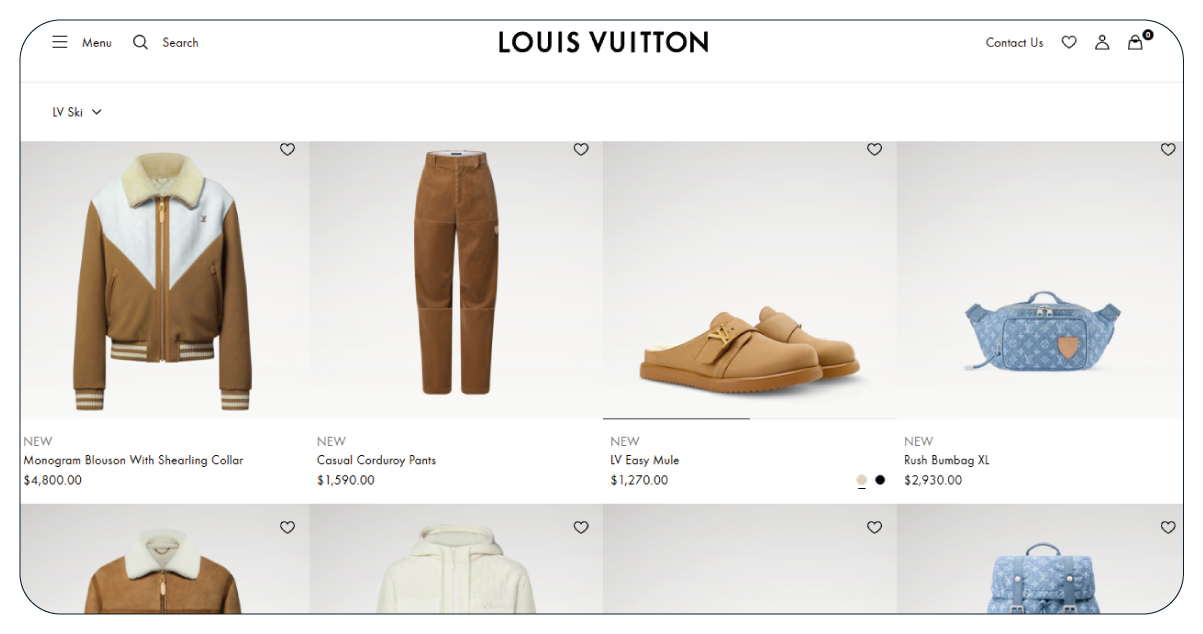Select black color swatch for LV Easy Mule
Viewport: 1203px width, 634px height.
pos(880,480)
